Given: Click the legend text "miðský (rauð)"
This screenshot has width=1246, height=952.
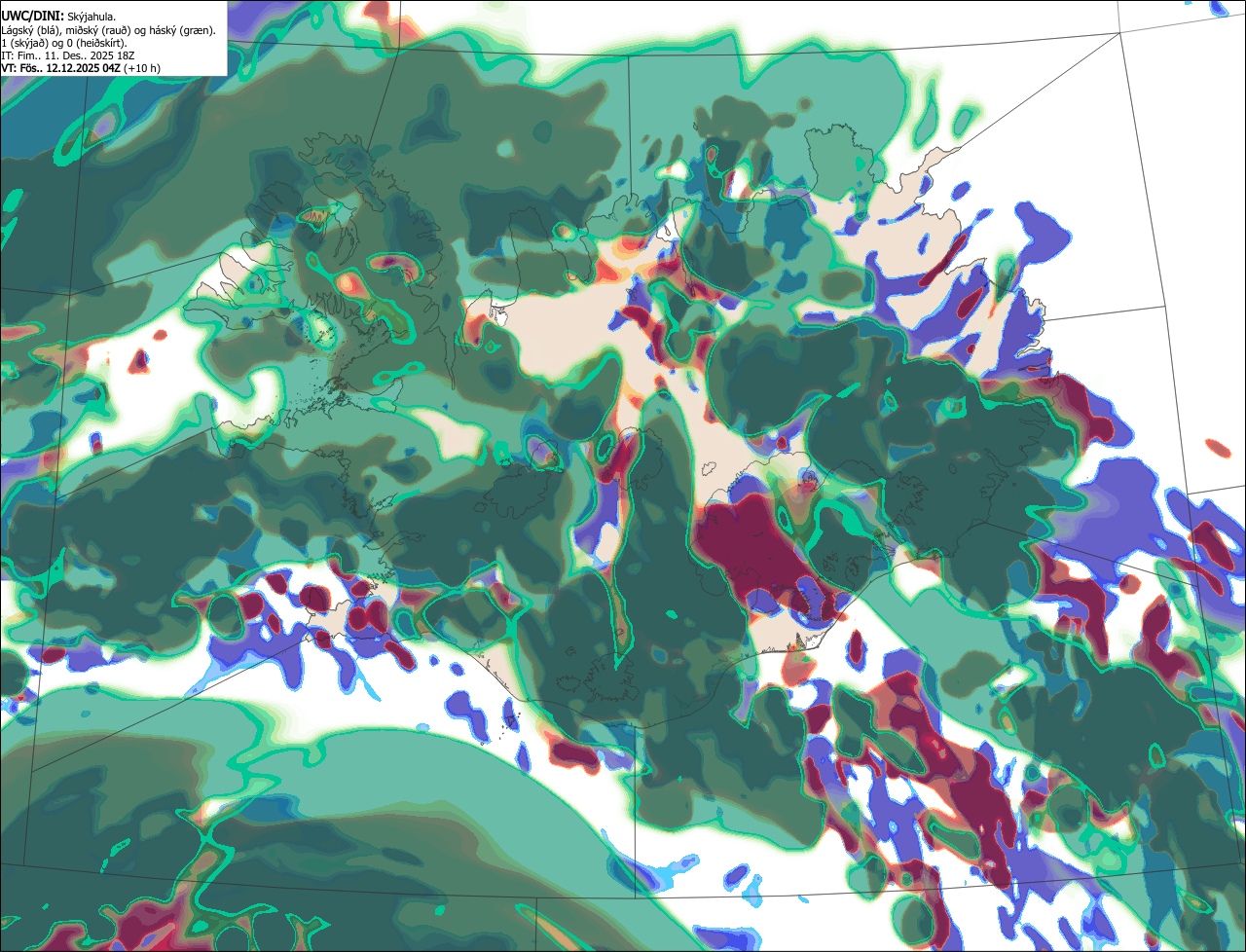Looking at the screenshot, I should 97,30.
